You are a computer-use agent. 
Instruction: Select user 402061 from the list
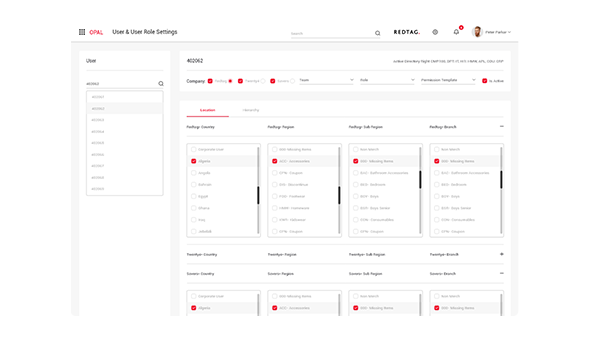[x=125, y=97]
